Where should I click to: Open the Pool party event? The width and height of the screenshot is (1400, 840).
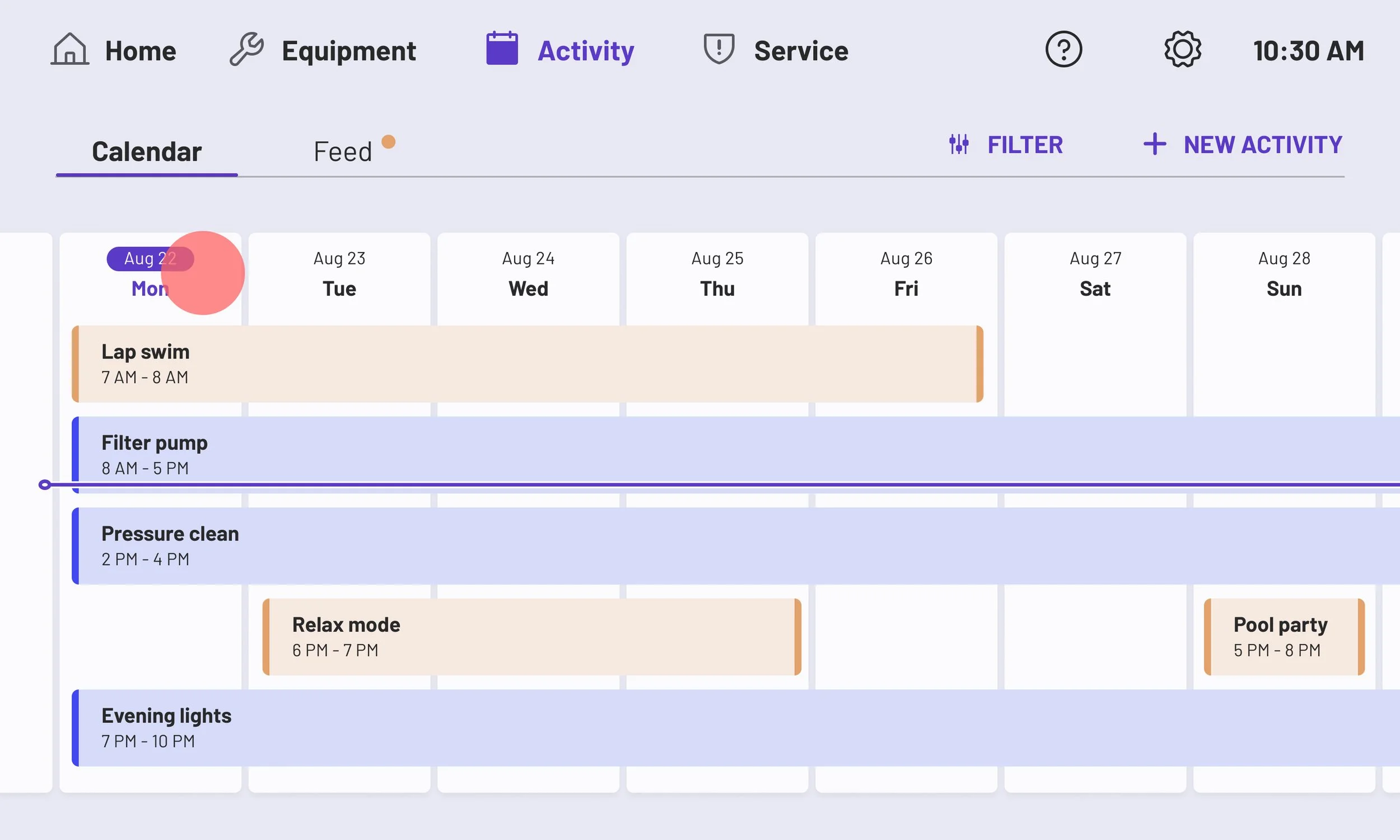1284,637
